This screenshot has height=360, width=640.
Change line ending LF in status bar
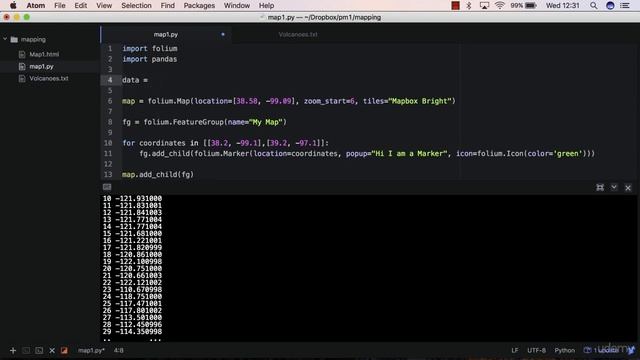[x=515, y=350]
